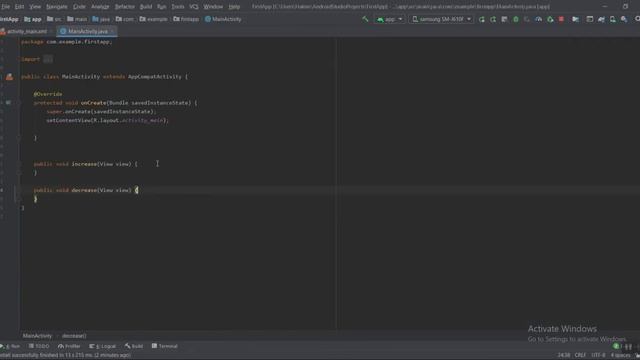Open the app run configuration dropdown

point(389,19)
